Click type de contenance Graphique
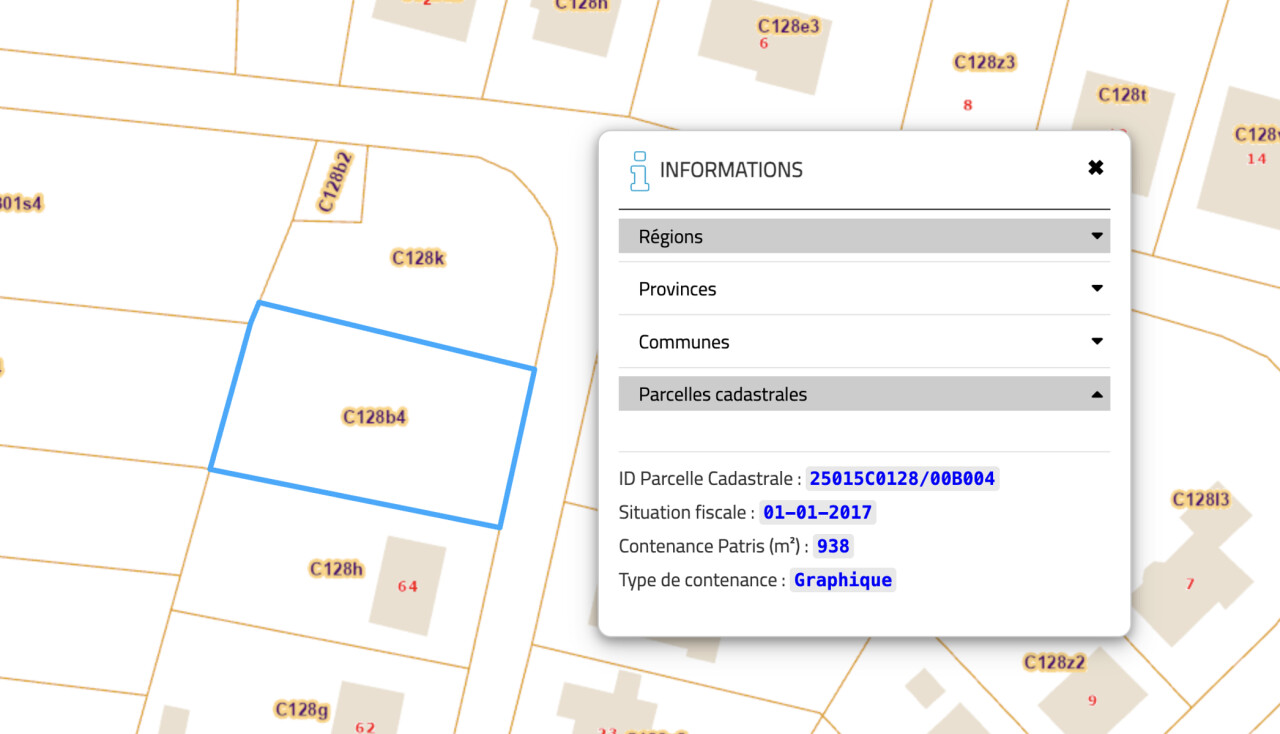 [843, 580]
